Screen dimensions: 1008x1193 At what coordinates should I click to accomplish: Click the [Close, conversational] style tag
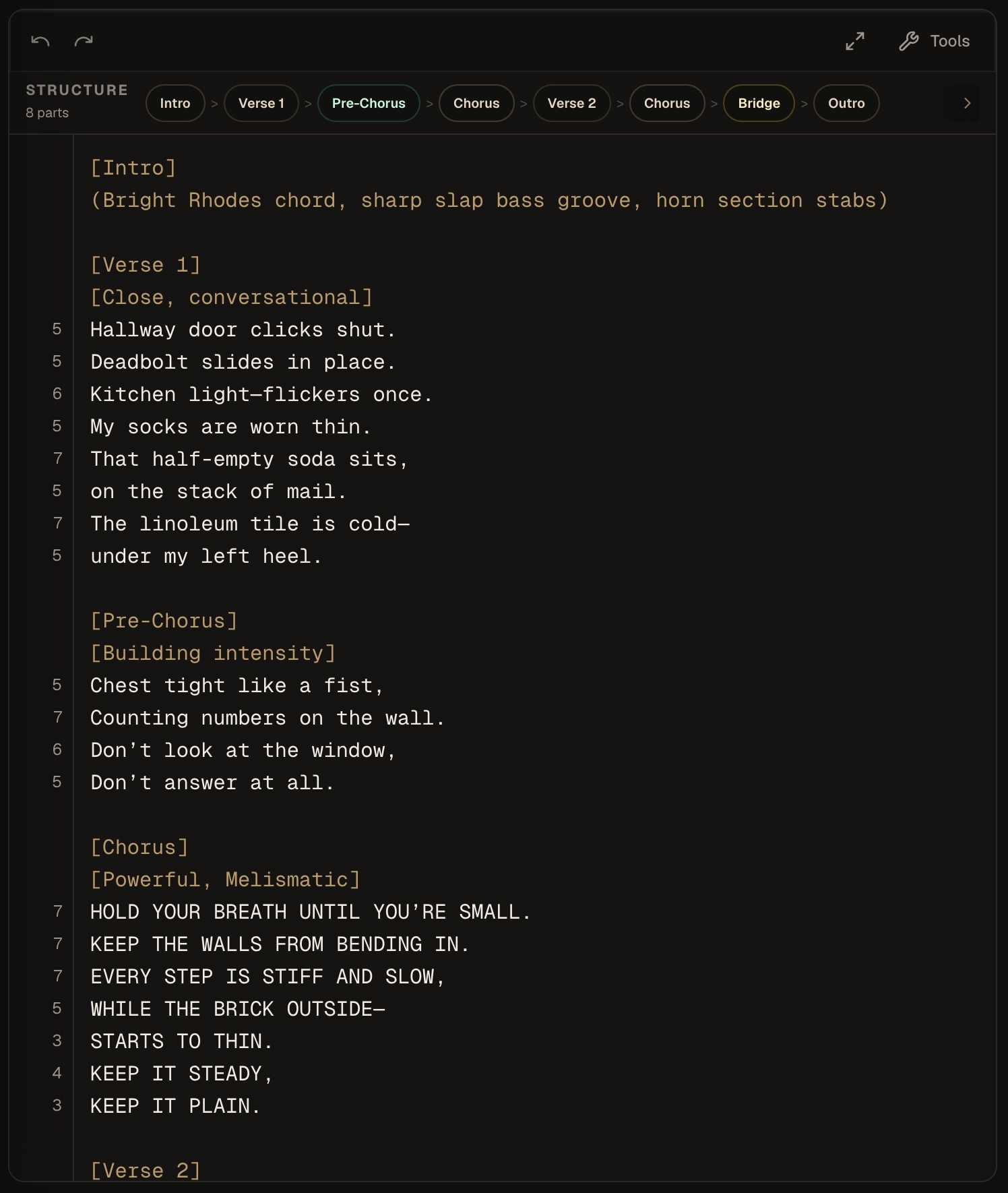[232, 297]
